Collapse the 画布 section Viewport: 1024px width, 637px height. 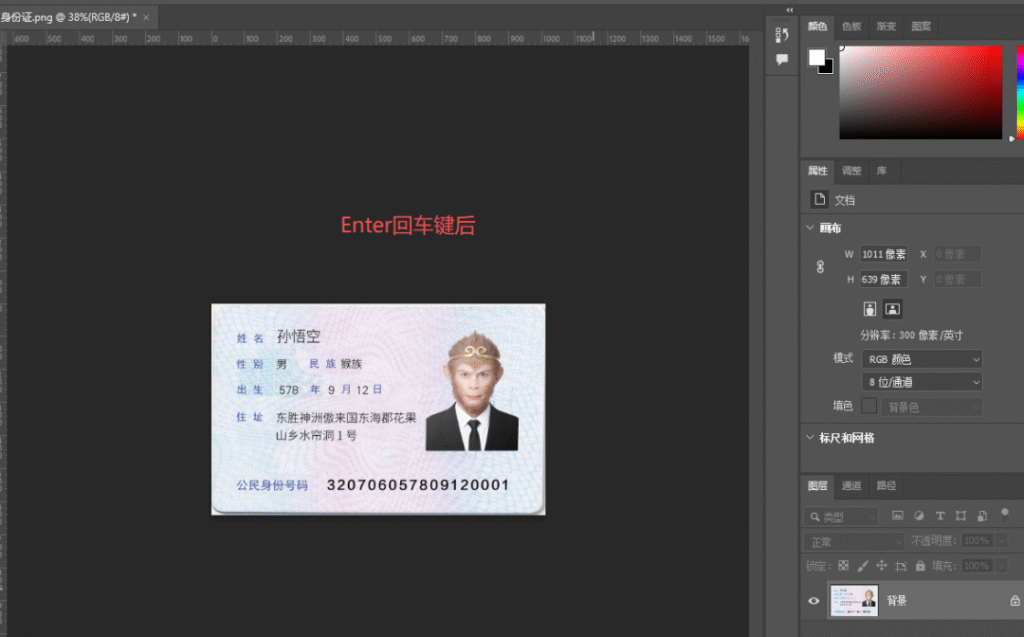click(810, 228)
